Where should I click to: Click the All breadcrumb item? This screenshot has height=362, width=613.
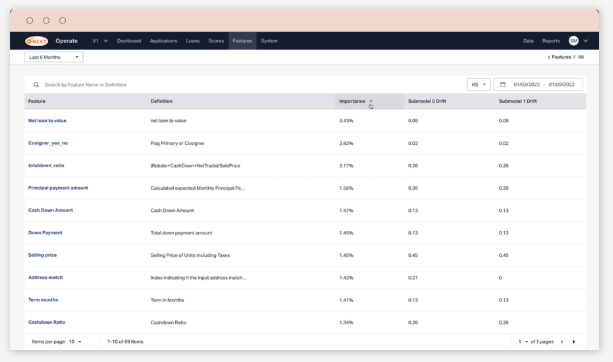[581, 57]
